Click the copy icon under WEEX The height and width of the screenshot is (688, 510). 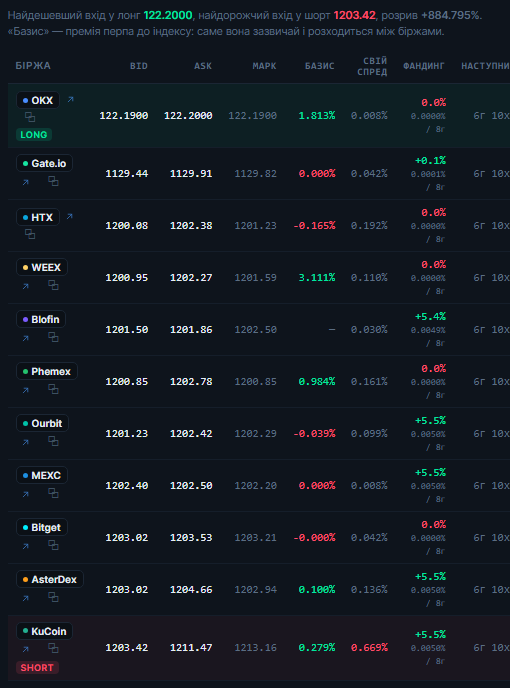[53, 285]
